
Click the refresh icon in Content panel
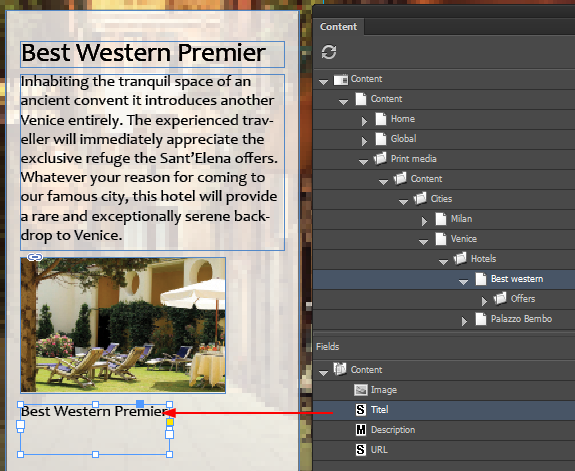(329, 52)
